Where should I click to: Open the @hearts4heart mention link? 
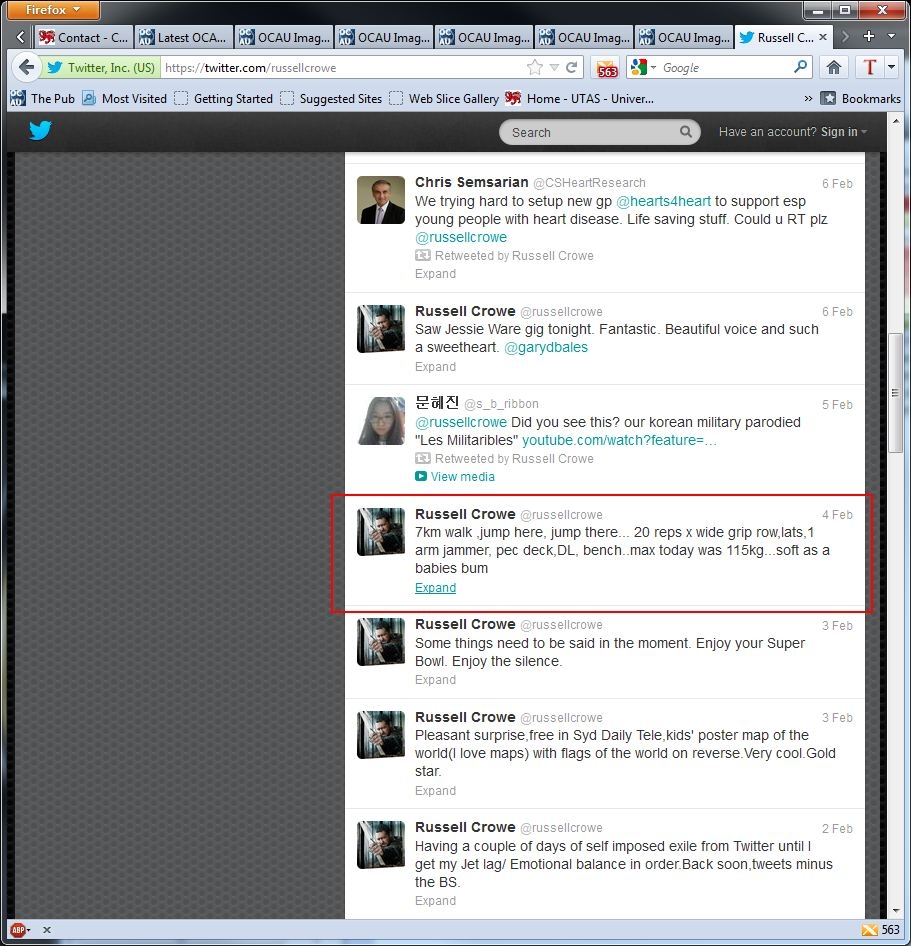click(x=663, y=201)
